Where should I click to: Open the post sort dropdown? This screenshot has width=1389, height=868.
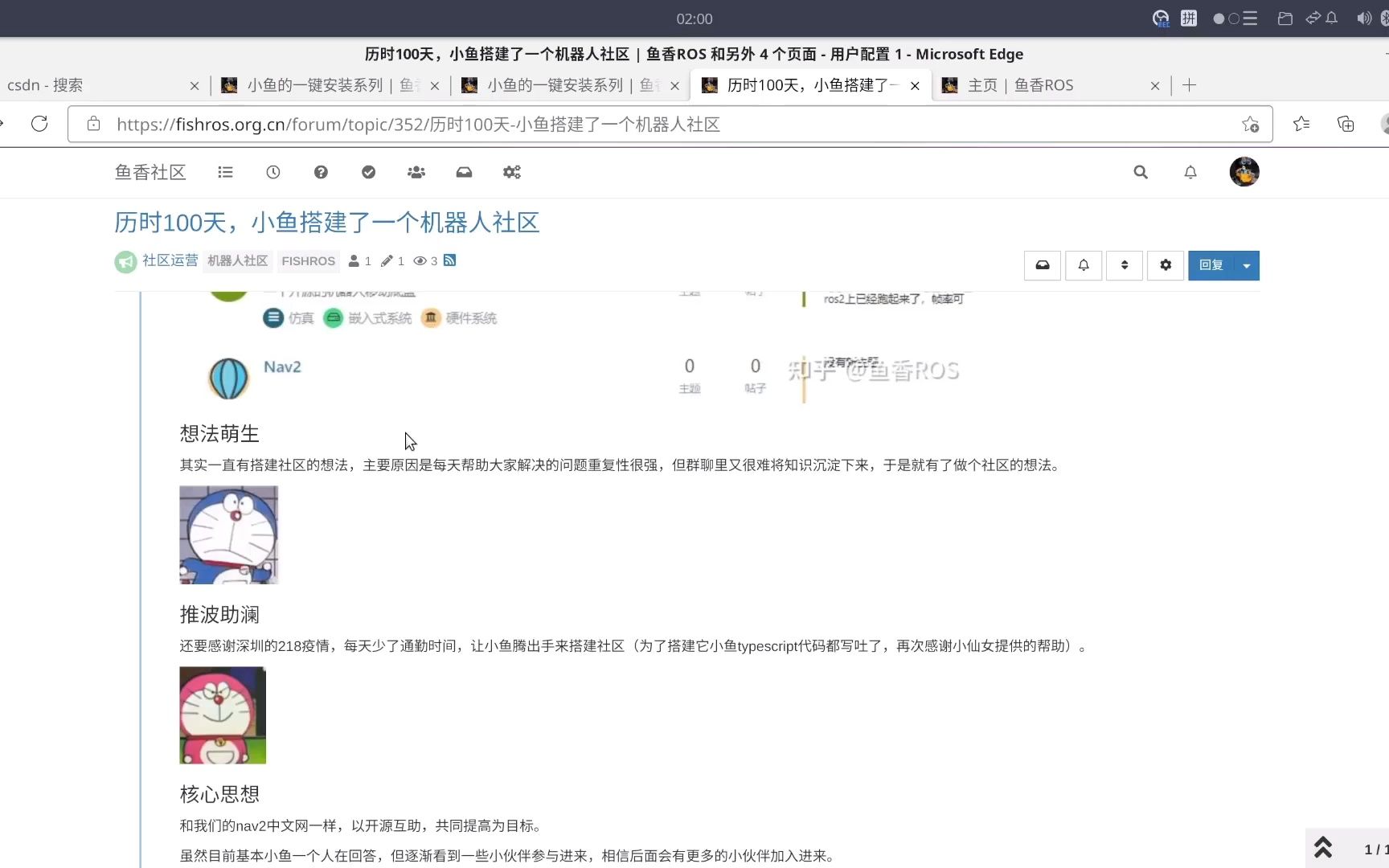1125,265
